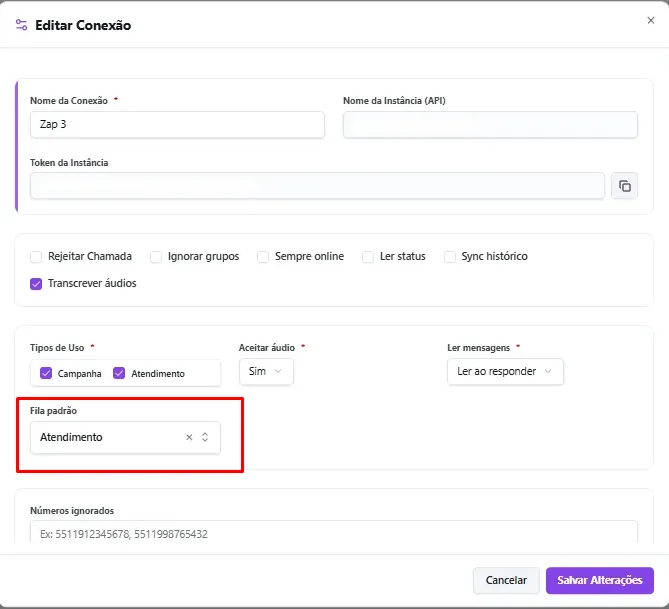Uncheck the Atendimento usage type checkbox
Screen dimensions: 669x609
pyautogui.click(x=119, y=373)
